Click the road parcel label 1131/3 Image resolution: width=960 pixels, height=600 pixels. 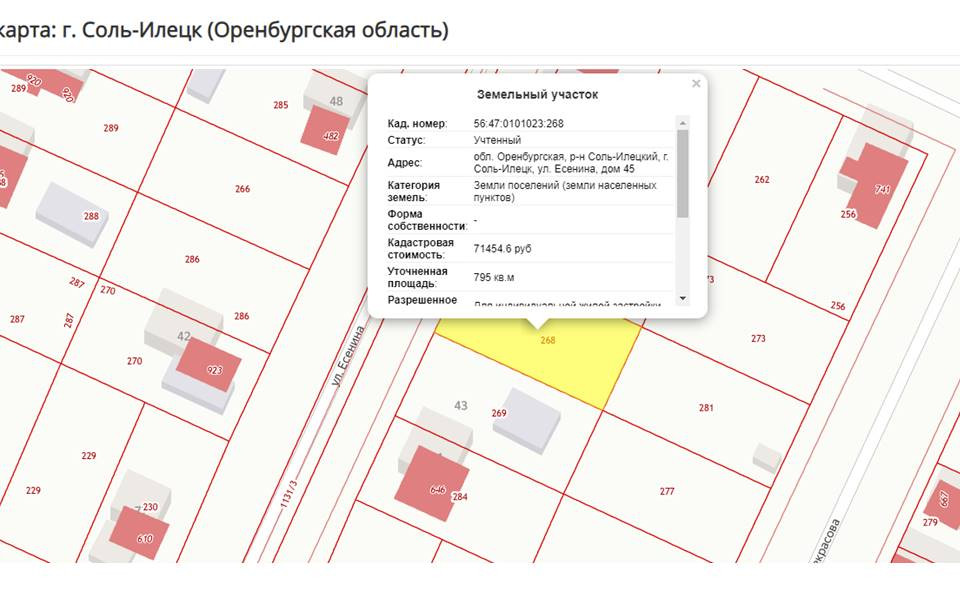[x=289, y=494]
